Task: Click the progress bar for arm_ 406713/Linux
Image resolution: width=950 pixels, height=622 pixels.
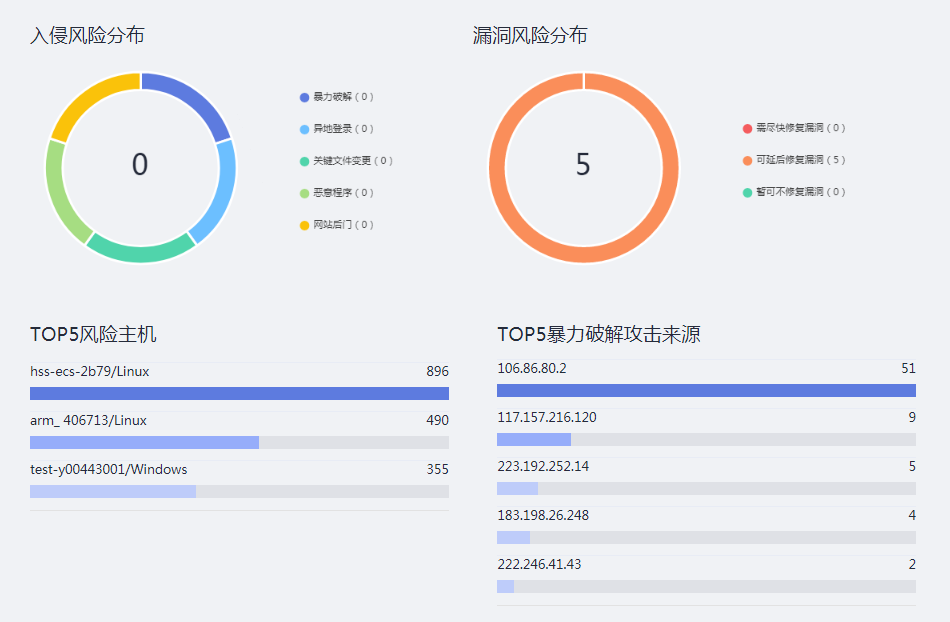Action: 239,442
